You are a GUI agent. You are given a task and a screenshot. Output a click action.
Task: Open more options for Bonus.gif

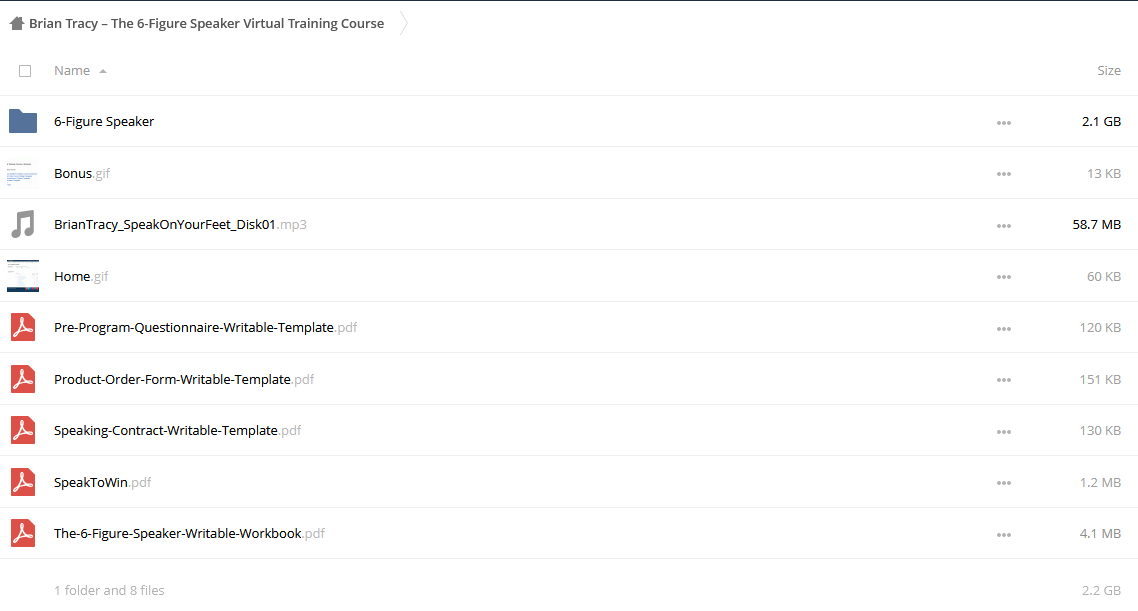coord(1004,174)
